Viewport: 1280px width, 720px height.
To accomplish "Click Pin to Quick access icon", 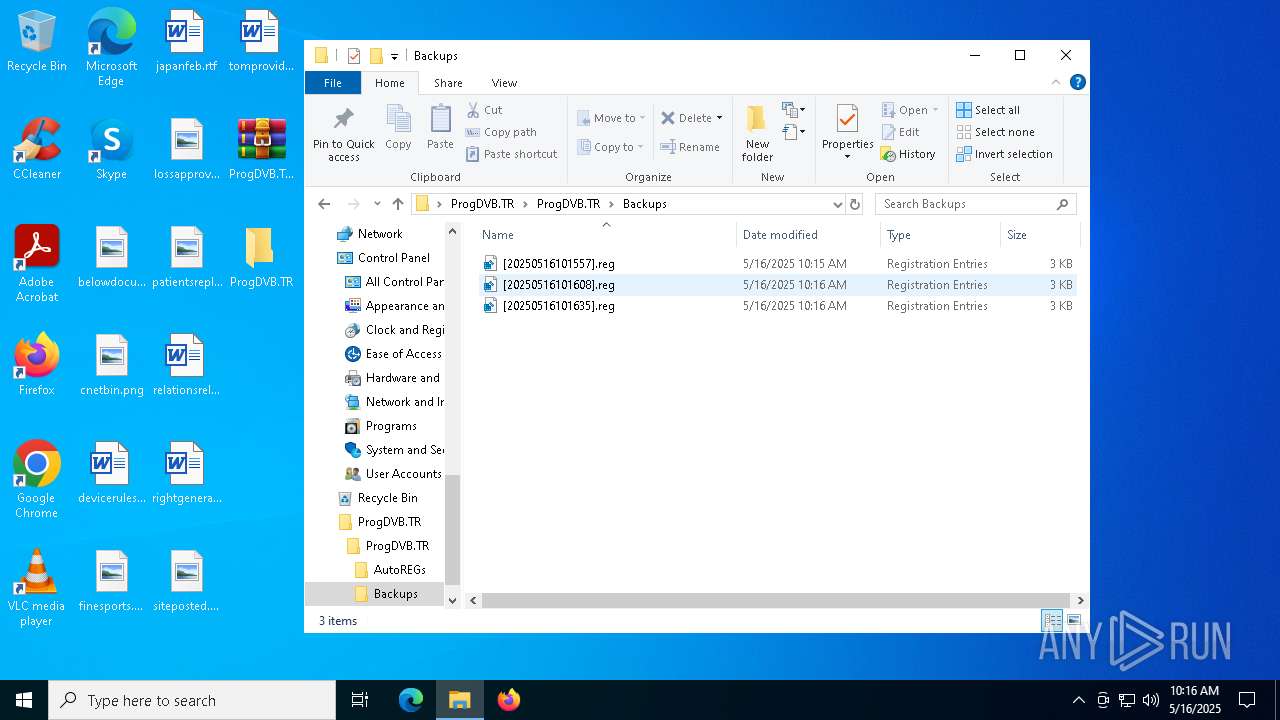I will tap(343, 135).
